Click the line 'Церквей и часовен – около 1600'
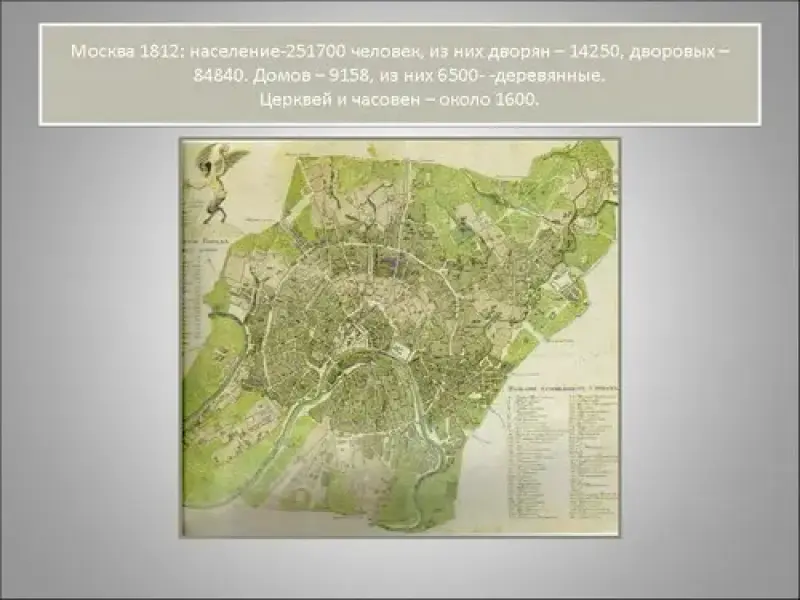 pyautogui.click(x=399, y=100)
